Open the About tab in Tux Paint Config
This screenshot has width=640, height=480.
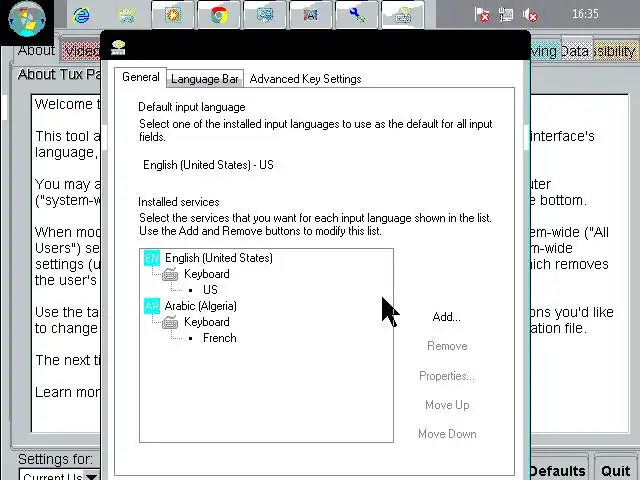(36, 51)
